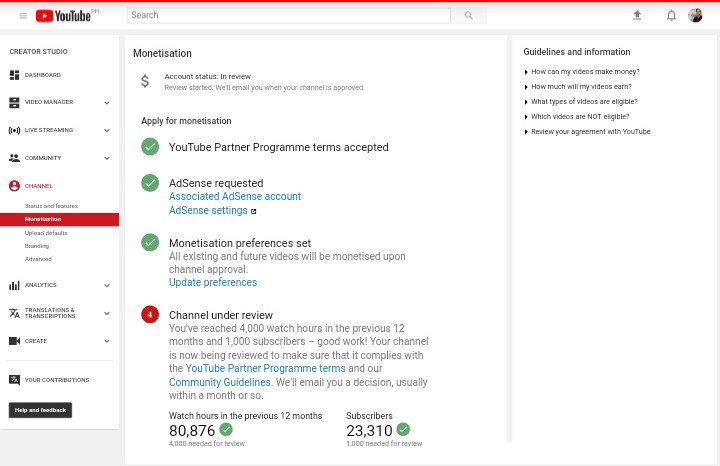Click the red Channel profile icon

pyautogui.click(x=14, y=186)
